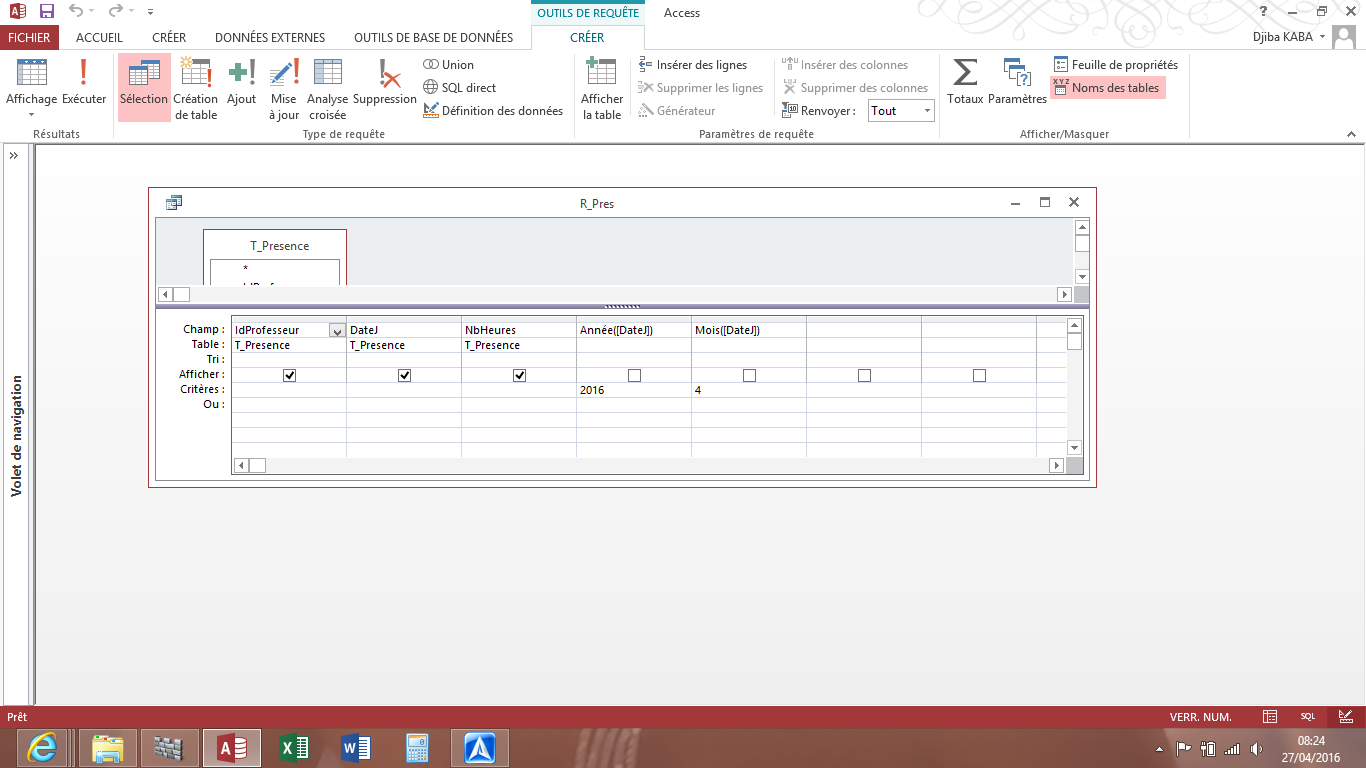The height and width of the screenshot is (768, 1366).
Task: Select the Ajout append query icon
Action: 241,82
